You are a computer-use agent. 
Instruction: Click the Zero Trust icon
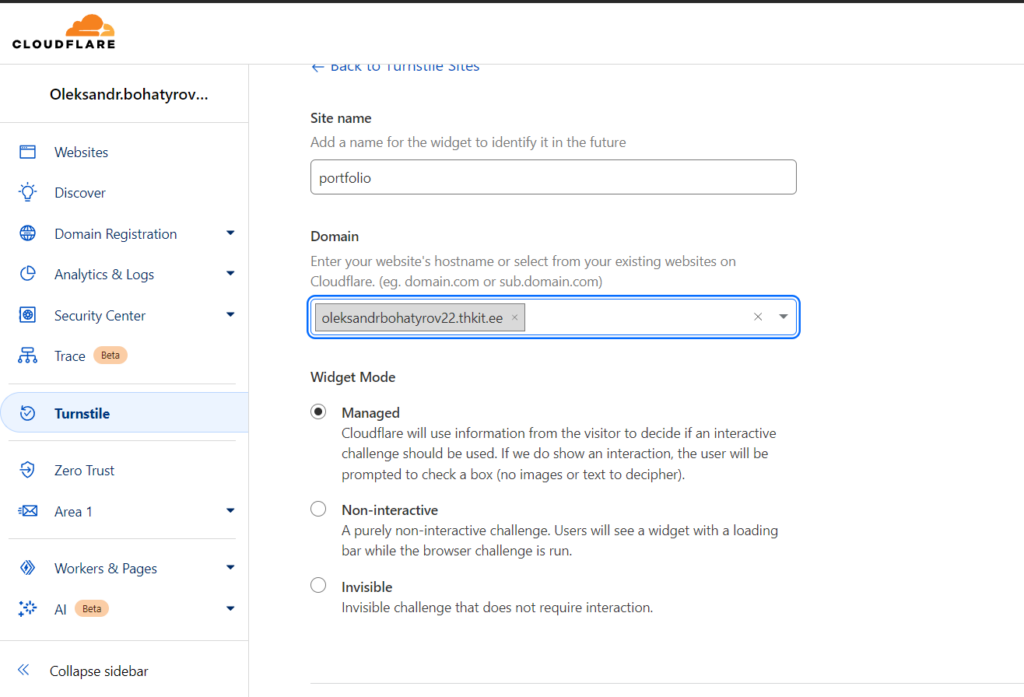click(27, 470)
